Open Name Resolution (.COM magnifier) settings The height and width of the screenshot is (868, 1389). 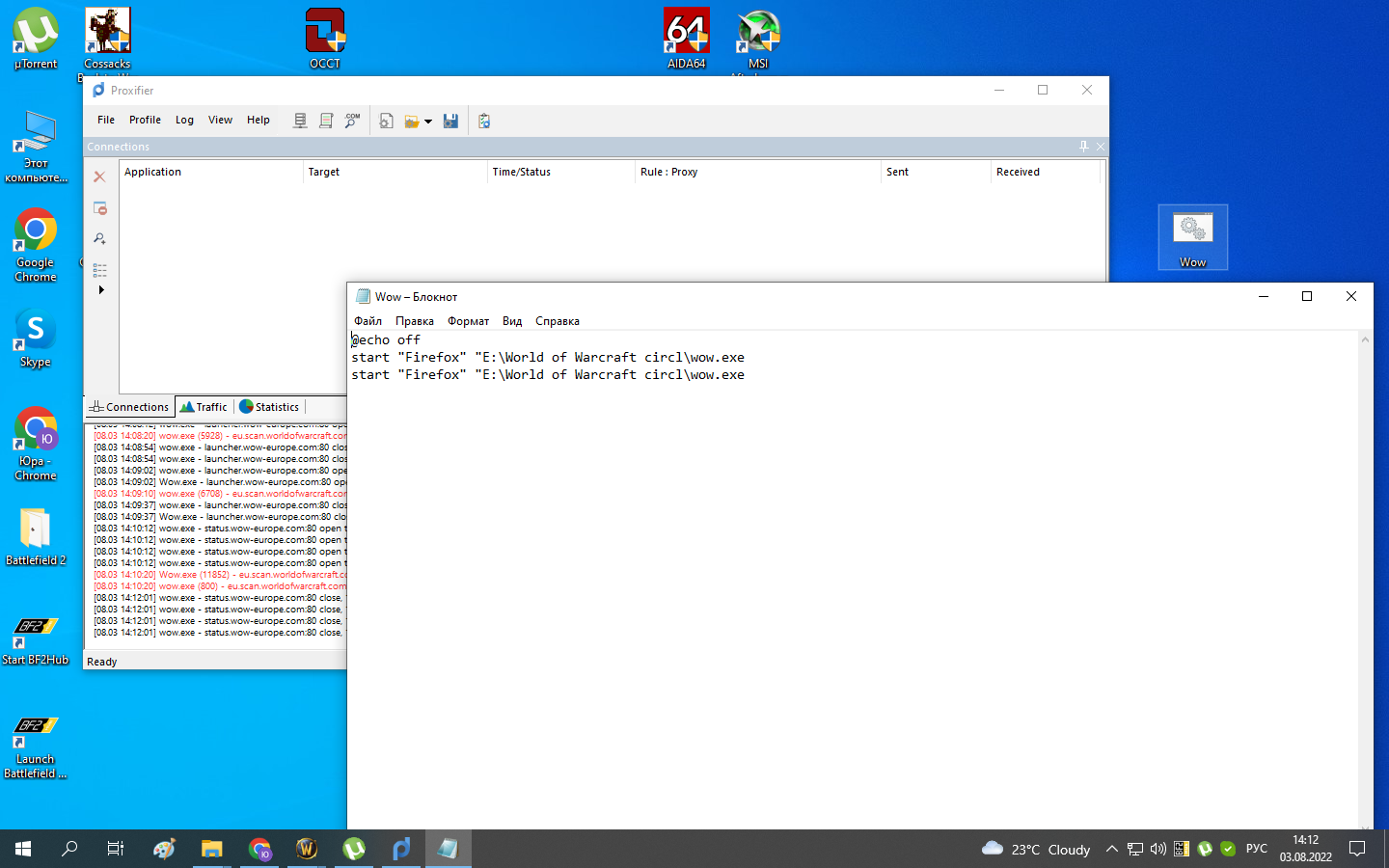click(x=352, y=121)
